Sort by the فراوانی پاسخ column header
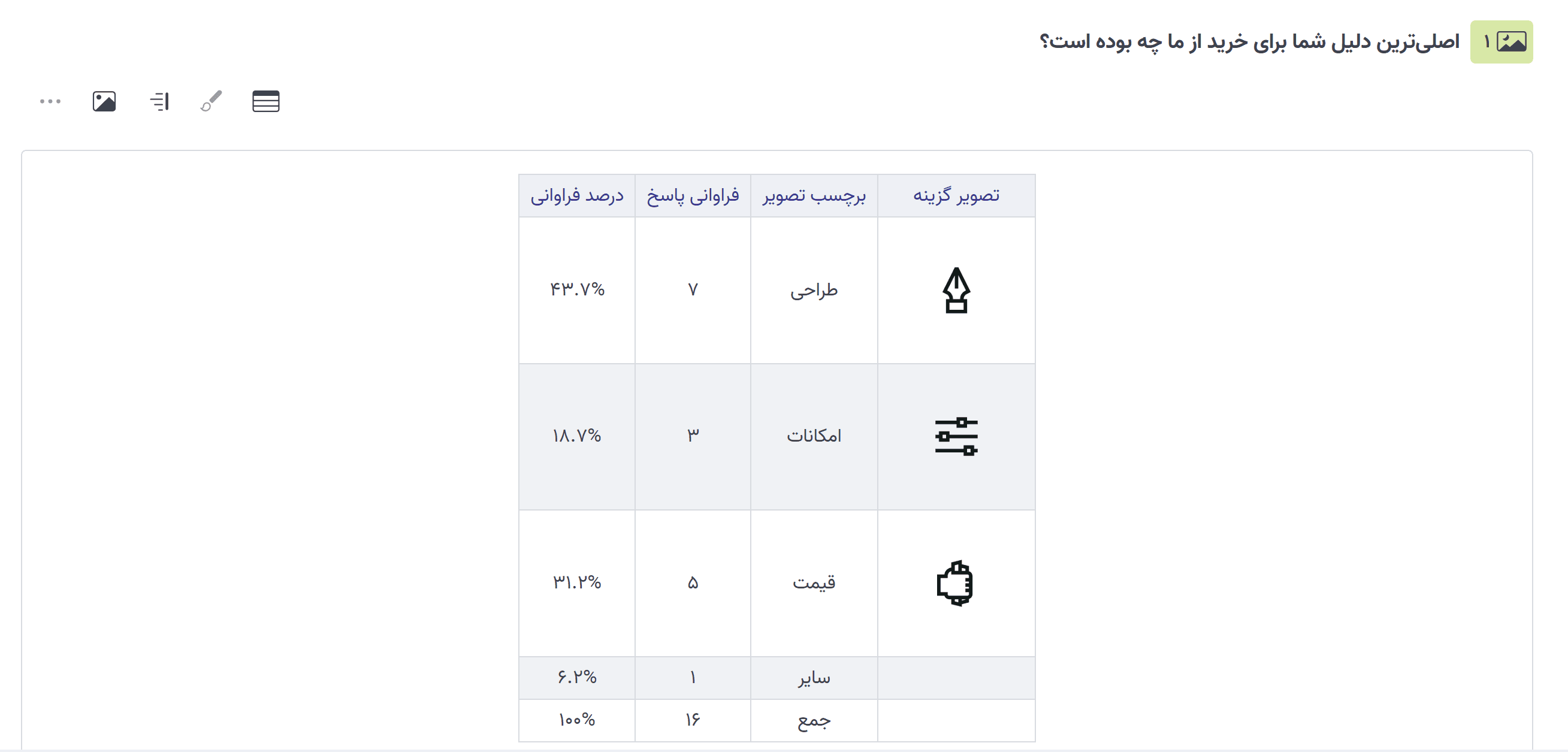Viewport: 1568px width, 752px height. point(693,195)
